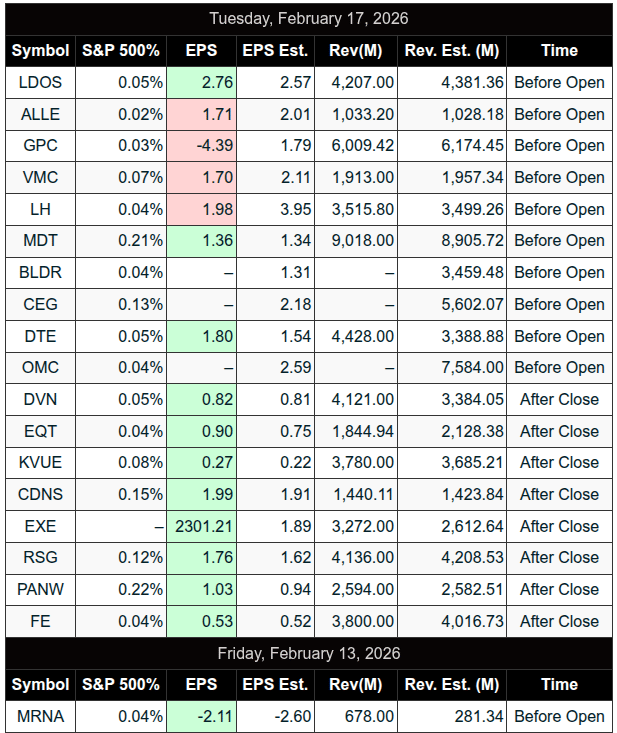Image resolution: width=617 pixels, height=733 pixels.
Task: Click the EXE symbol cell
Action: coord(40,526)
